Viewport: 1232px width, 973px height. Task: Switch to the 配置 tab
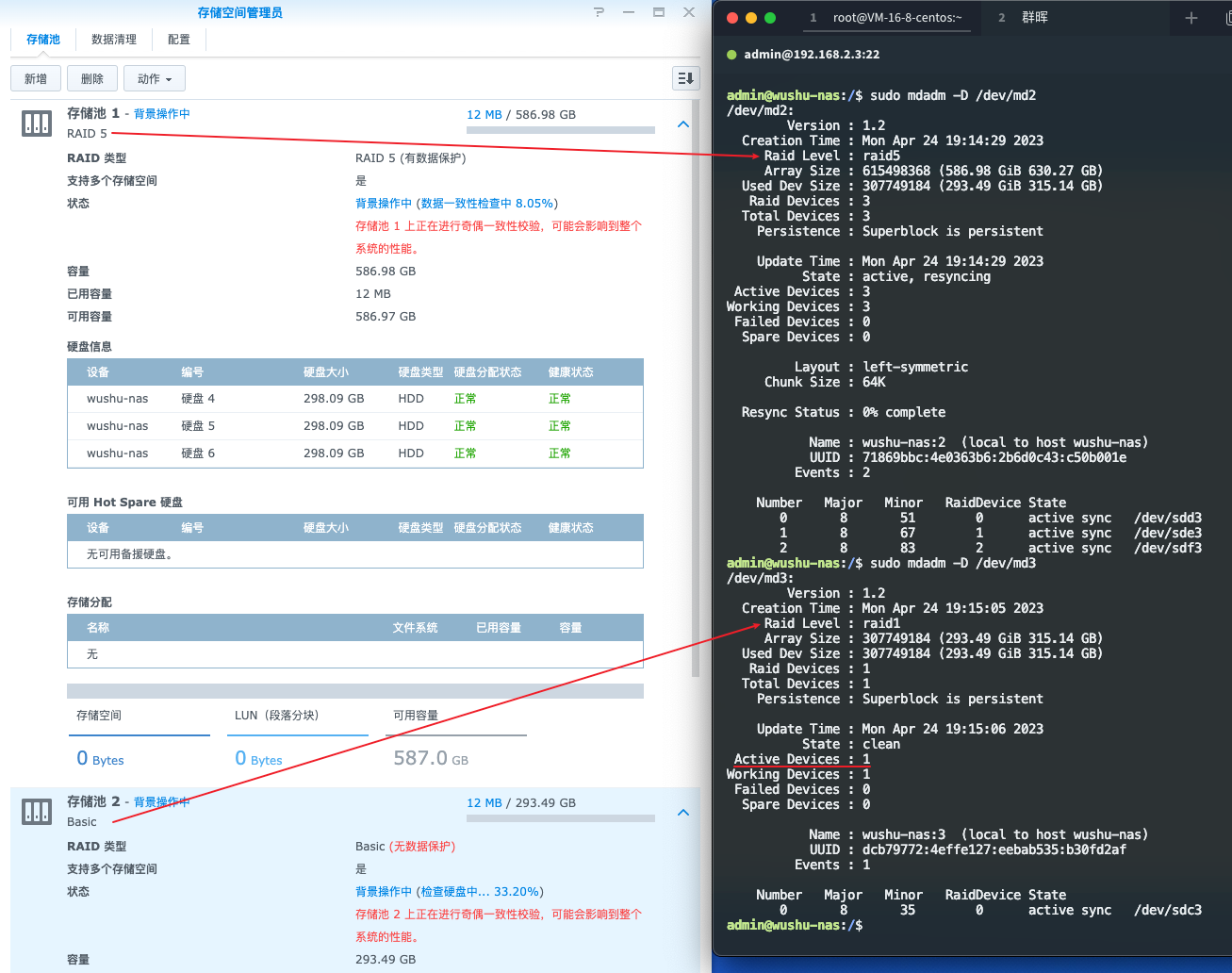(179, 40)
